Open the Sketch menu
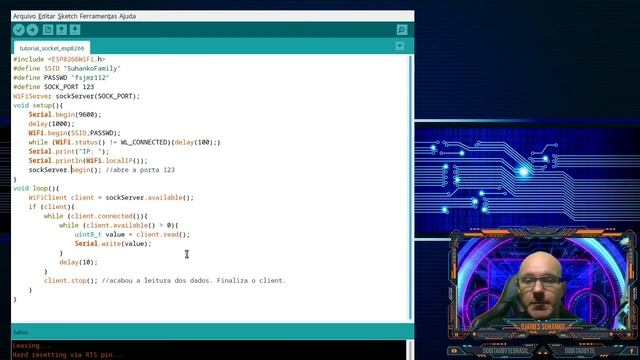The height and width of the screenshot is (360, 640). [x=67, y=16]
